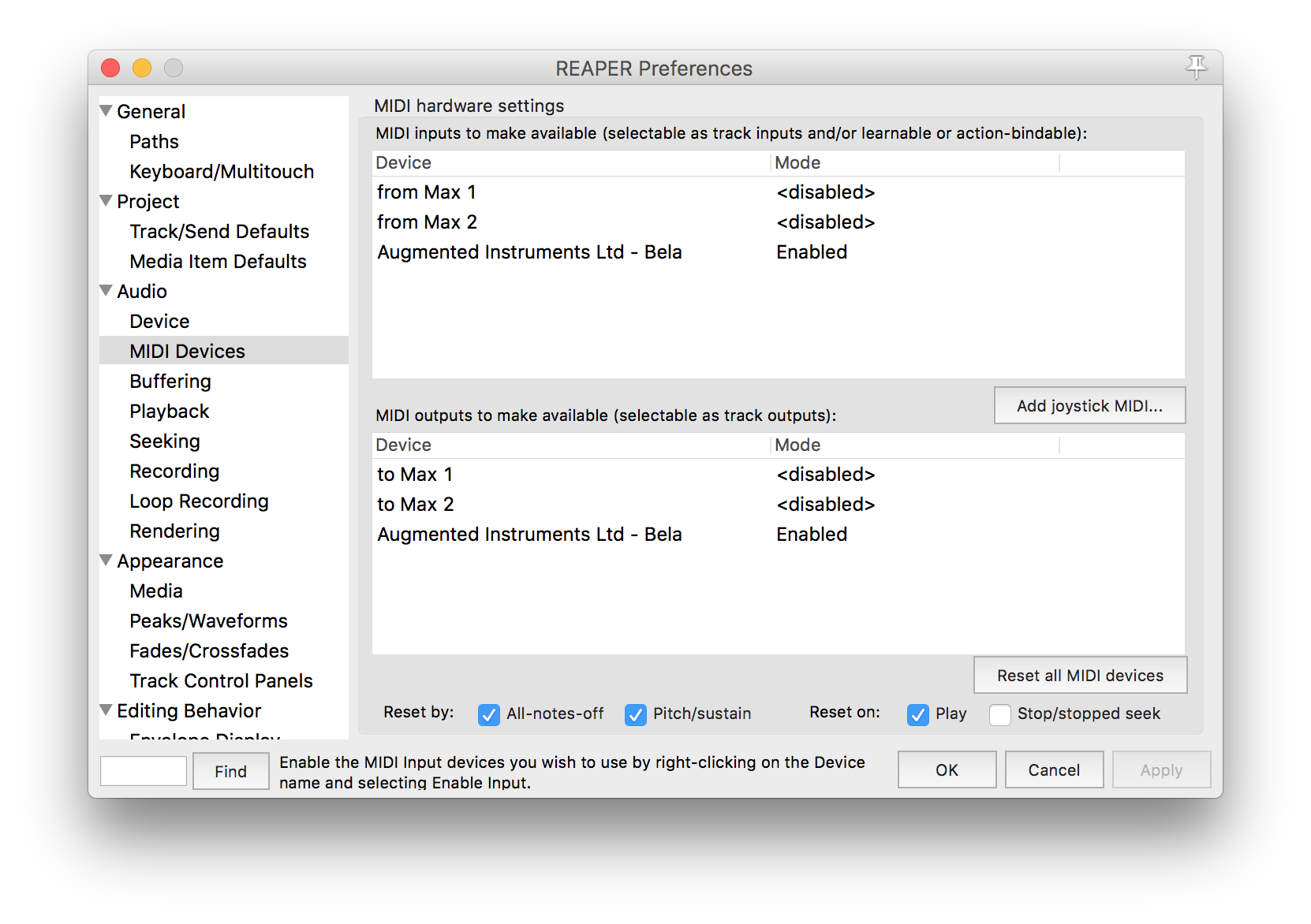This screenshot has height=924, width=1311.
Task: Click Mode column header in outputs list
Action: pos(915,445)
